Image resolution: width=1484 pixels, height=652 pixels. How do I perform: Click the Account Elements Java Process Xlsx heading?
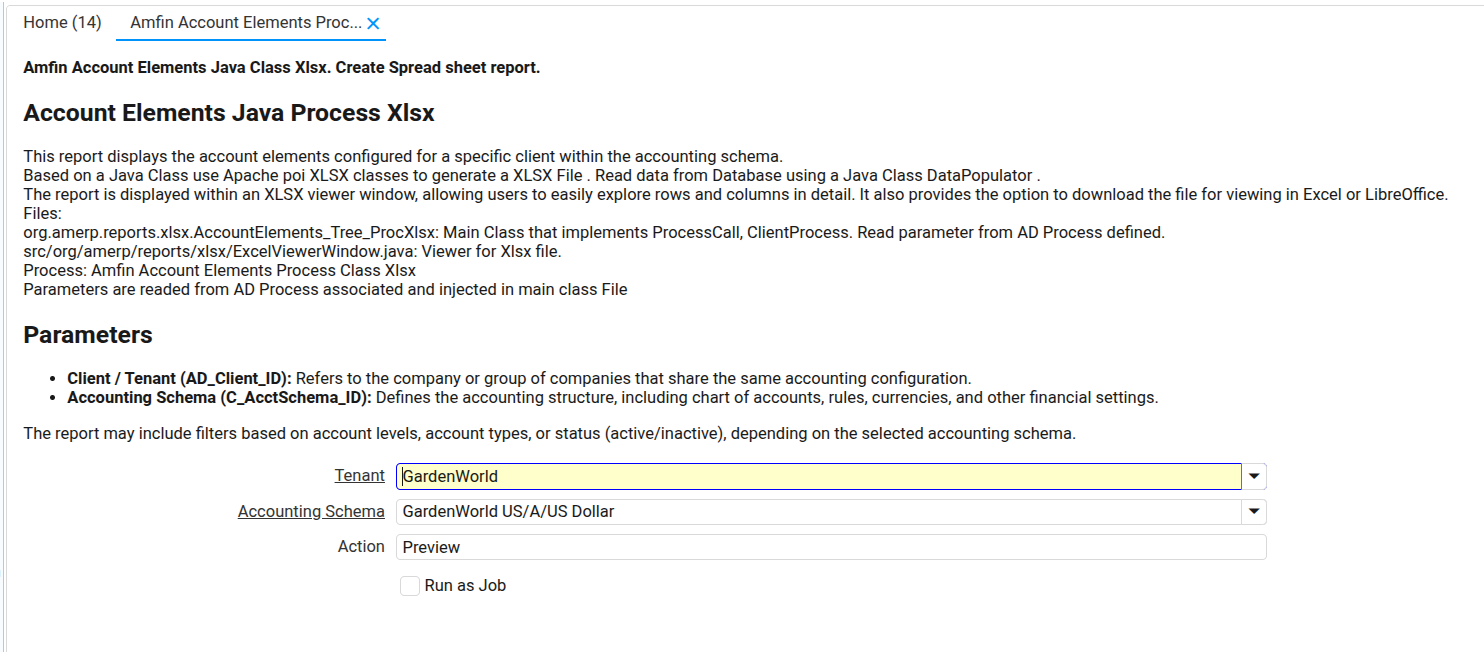(229, 113)
